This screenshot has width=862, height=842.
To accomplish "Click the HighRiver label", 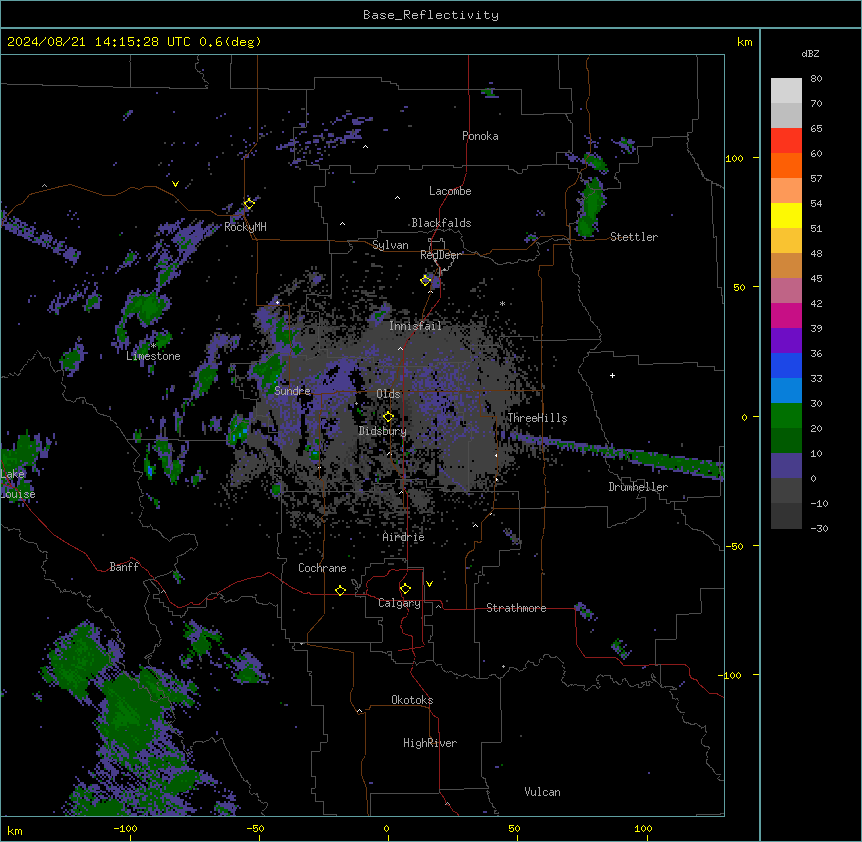I will (430, 743).
